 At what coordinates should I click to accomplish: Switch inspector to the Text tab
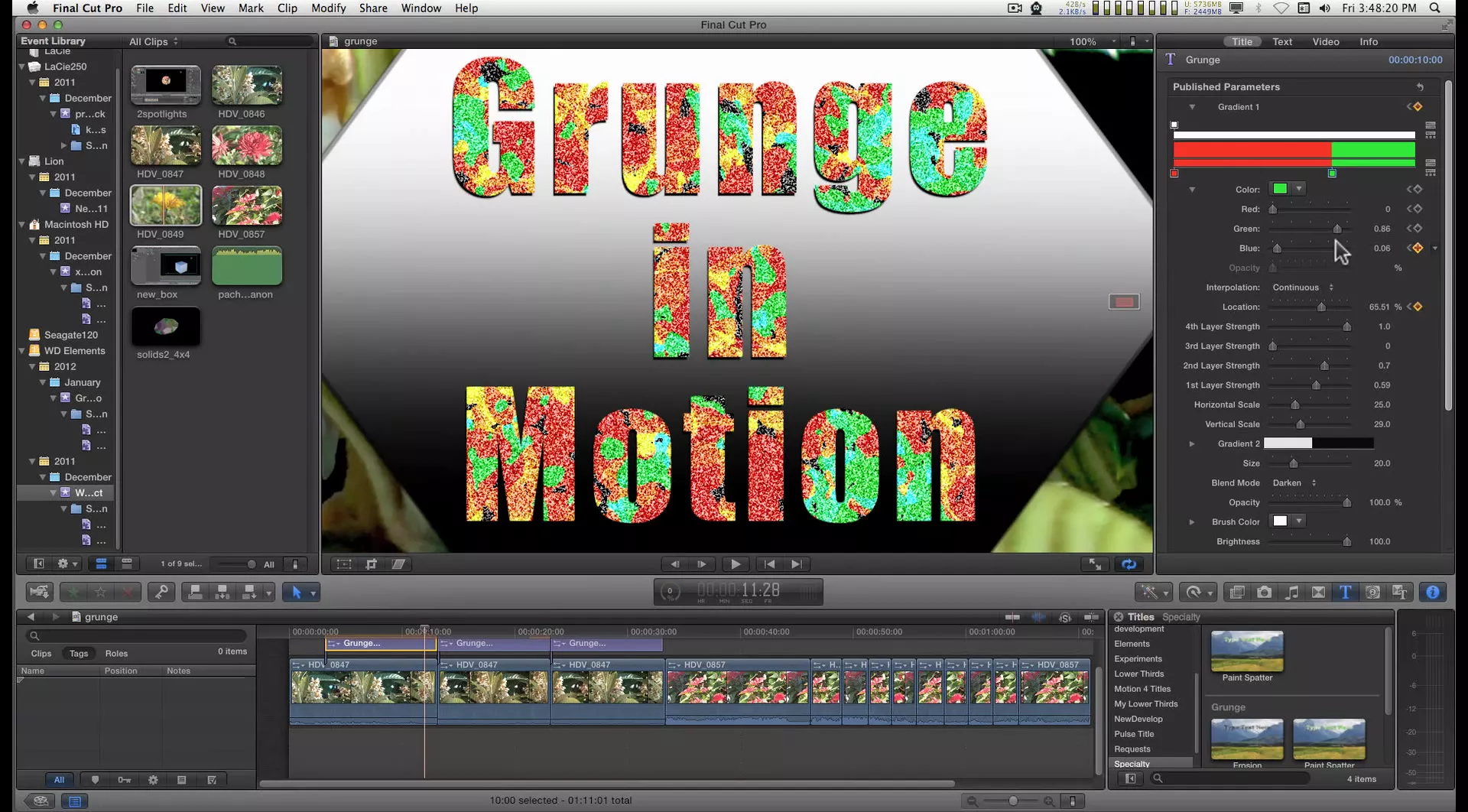tap(1282, 42)
